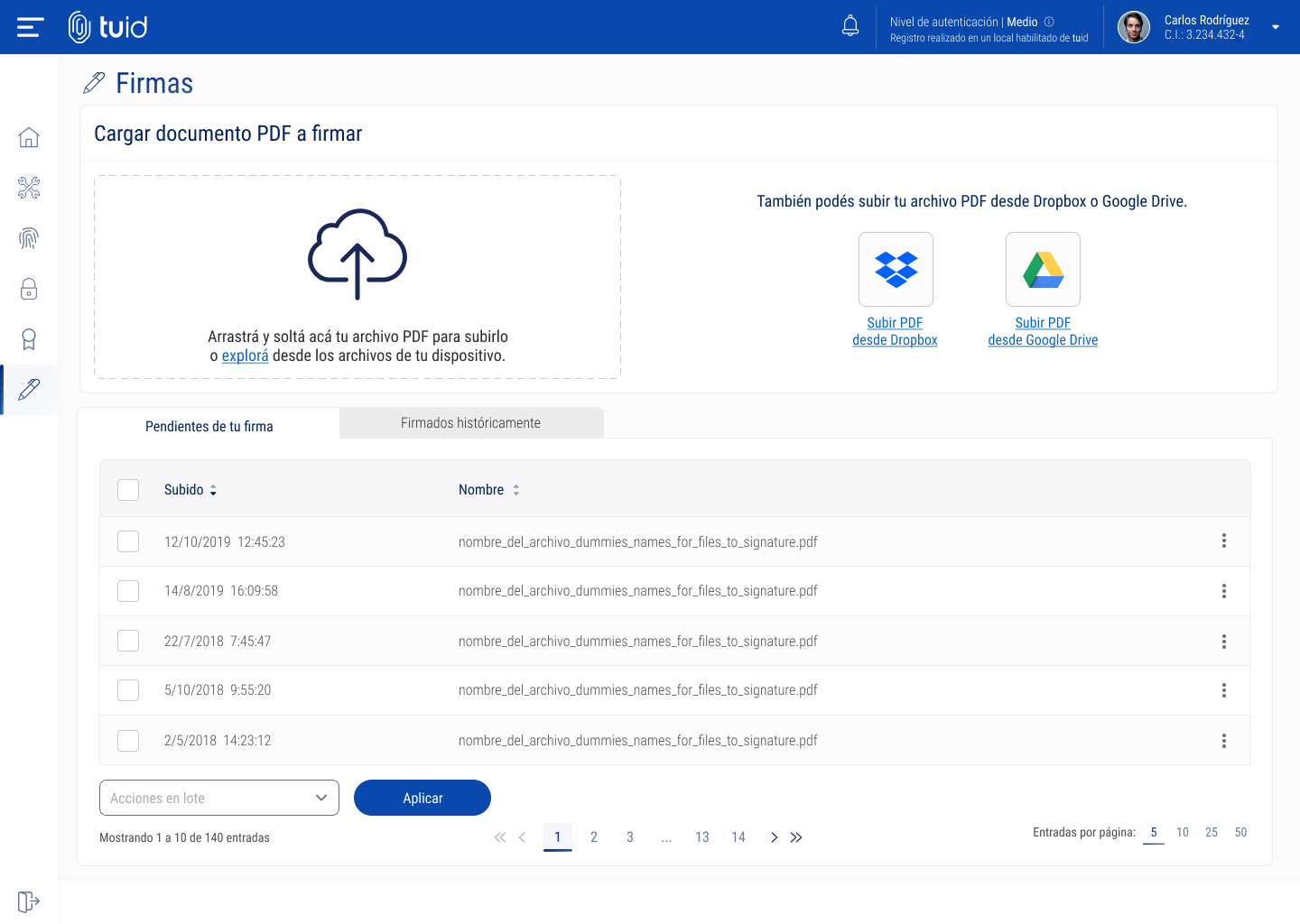Click file name in 12/10/2019 row
Image resolution: width=1300 pixels, height=924 pixels.
pyautogui.click(x=638, y=541)
